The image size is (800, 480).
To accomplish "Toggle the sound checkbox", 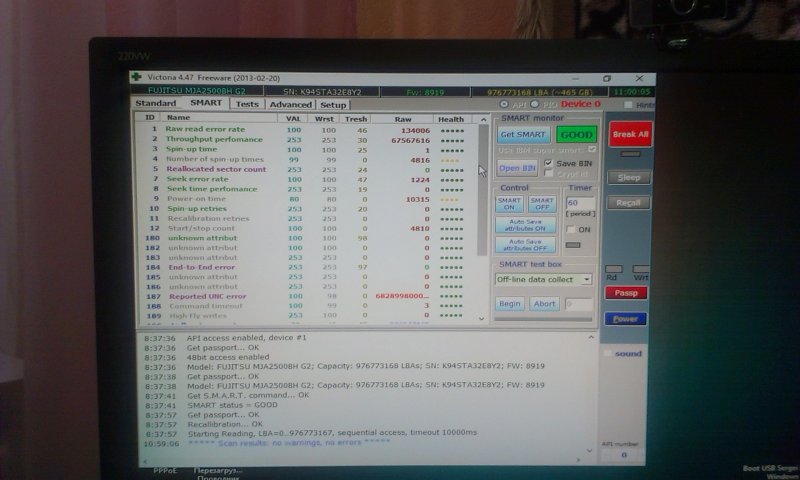I will coord(609,353).
